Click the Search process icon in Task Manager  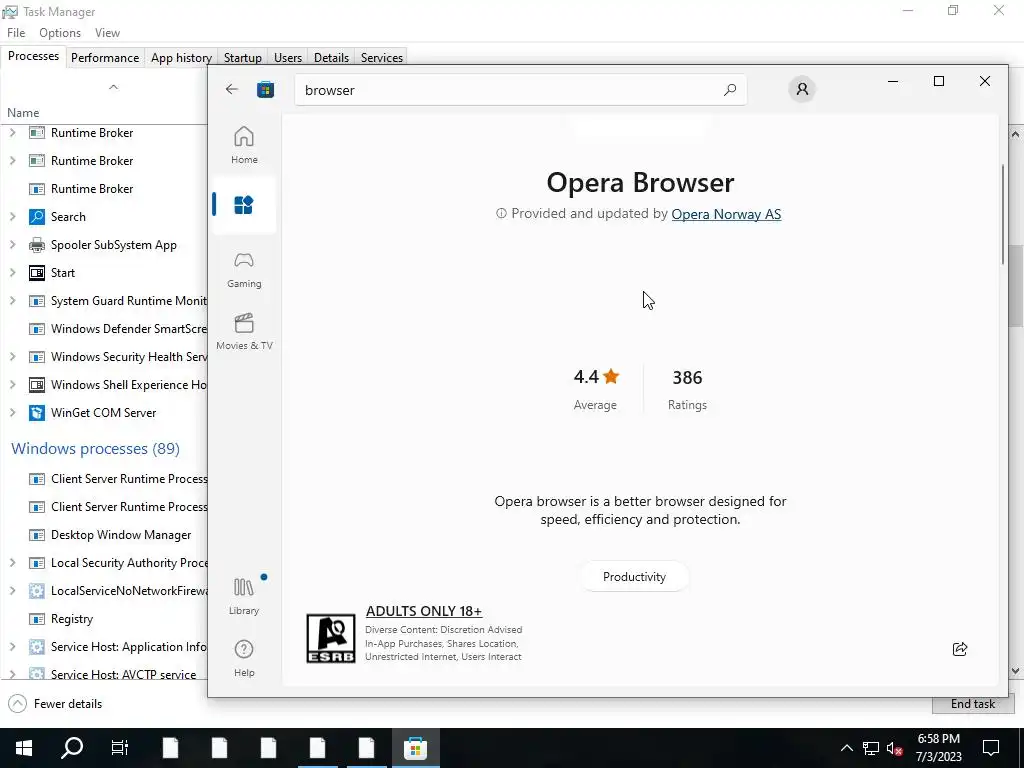(x=37, y=217)
